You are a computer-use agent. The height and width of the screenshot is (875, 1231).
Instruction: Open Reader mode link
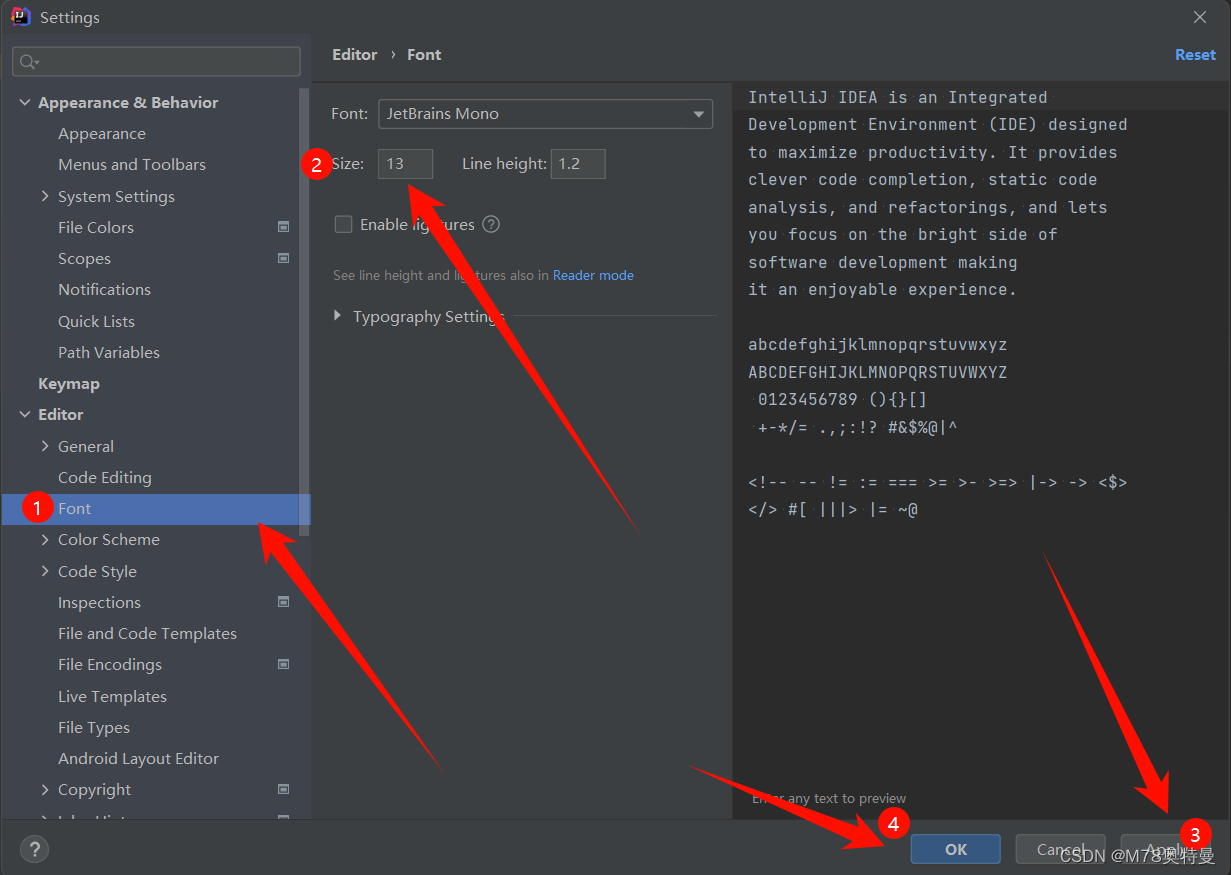click(x=593, y=275)
